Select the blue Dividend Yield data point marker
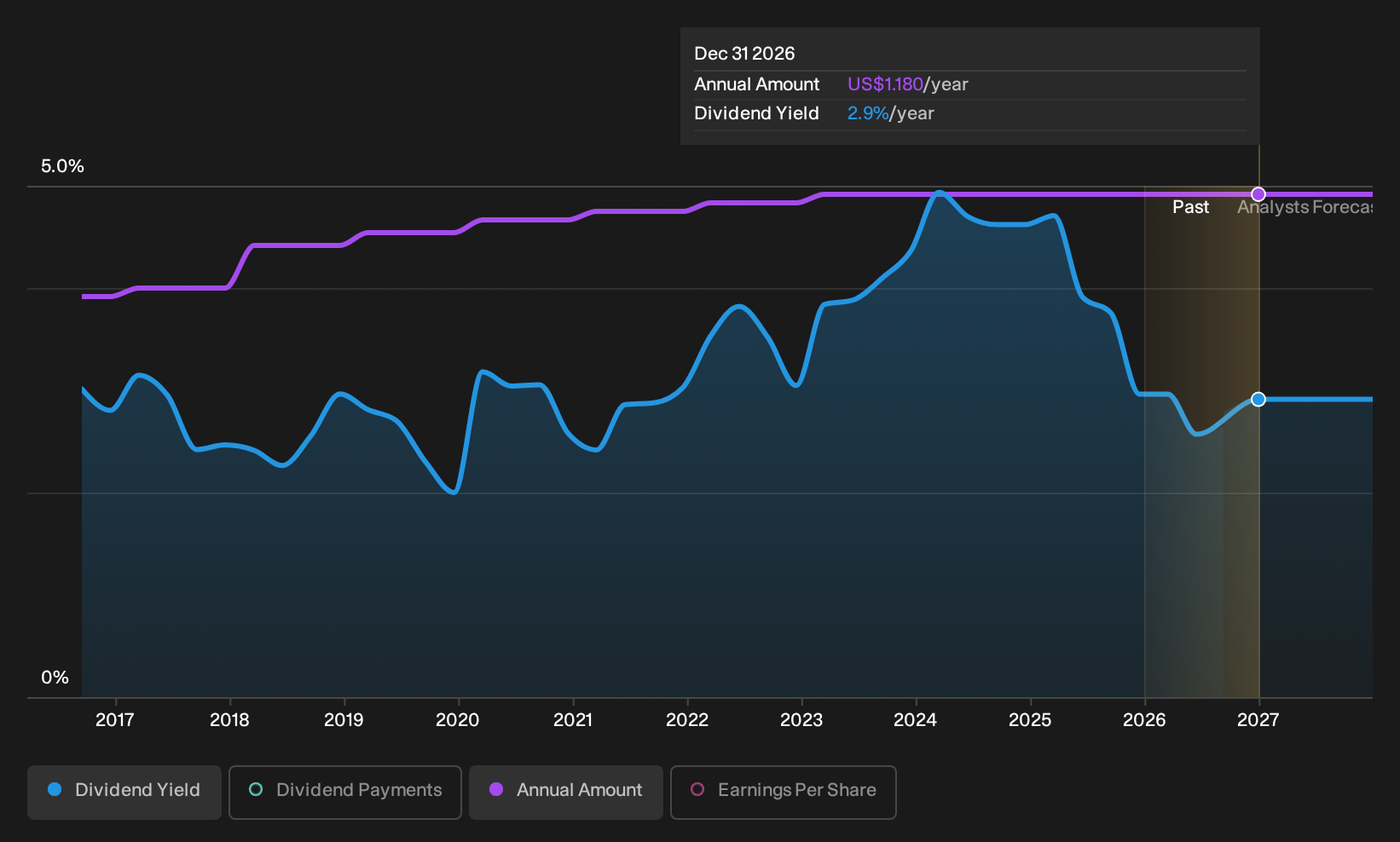The height and width of the screenshot is (842, 1400). point(1258,400)
